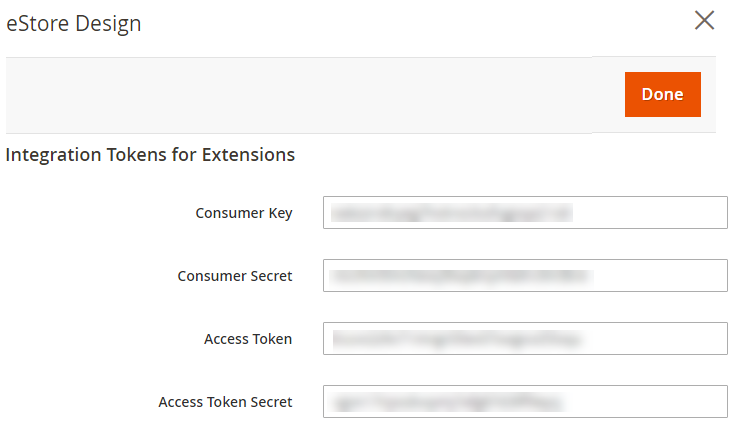Click the Access Token Secret label
The height and width of the screenshot is (422, 732).
[225, 402]
